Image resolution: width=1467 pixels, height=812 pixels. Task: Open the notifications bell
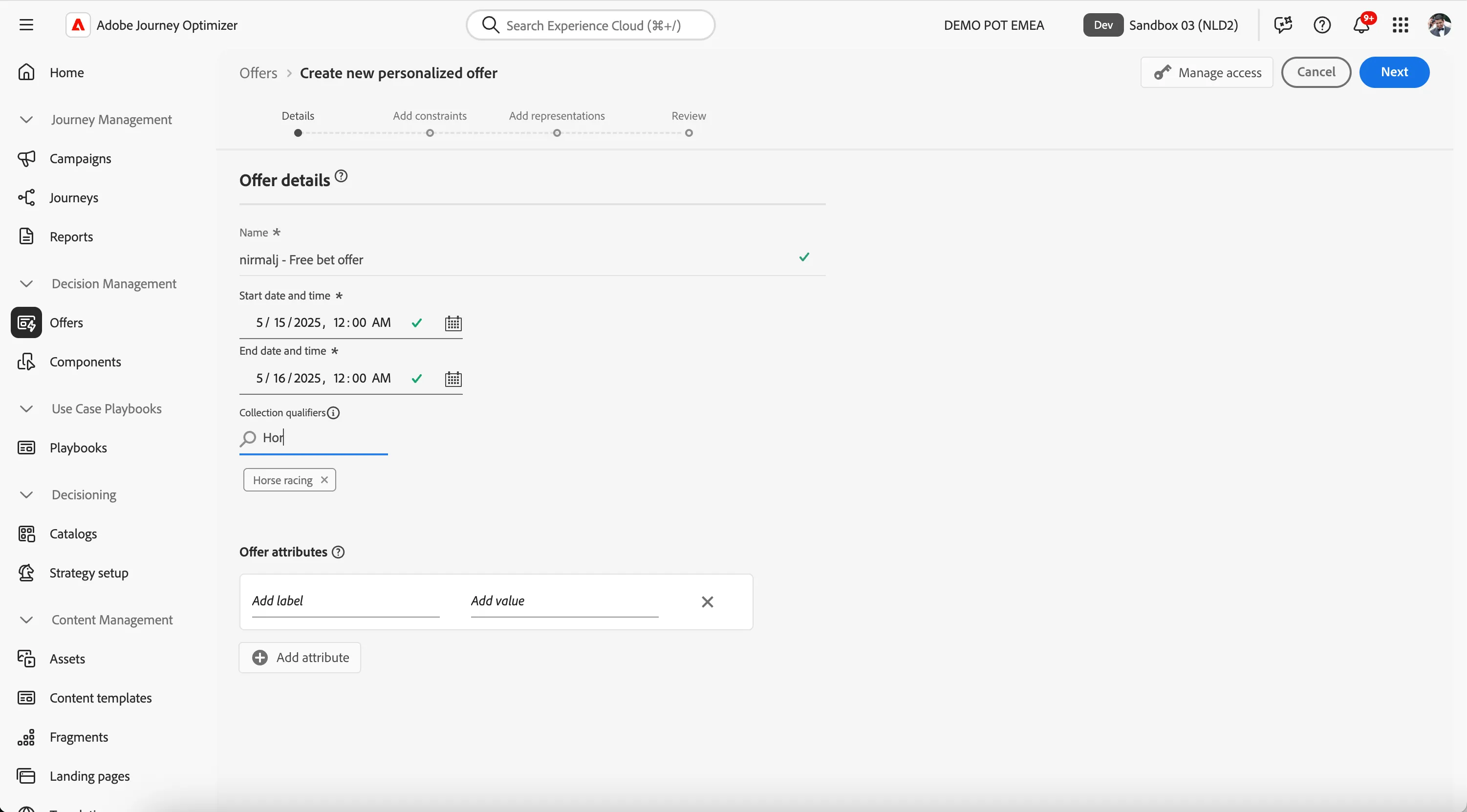(1361, 25)
